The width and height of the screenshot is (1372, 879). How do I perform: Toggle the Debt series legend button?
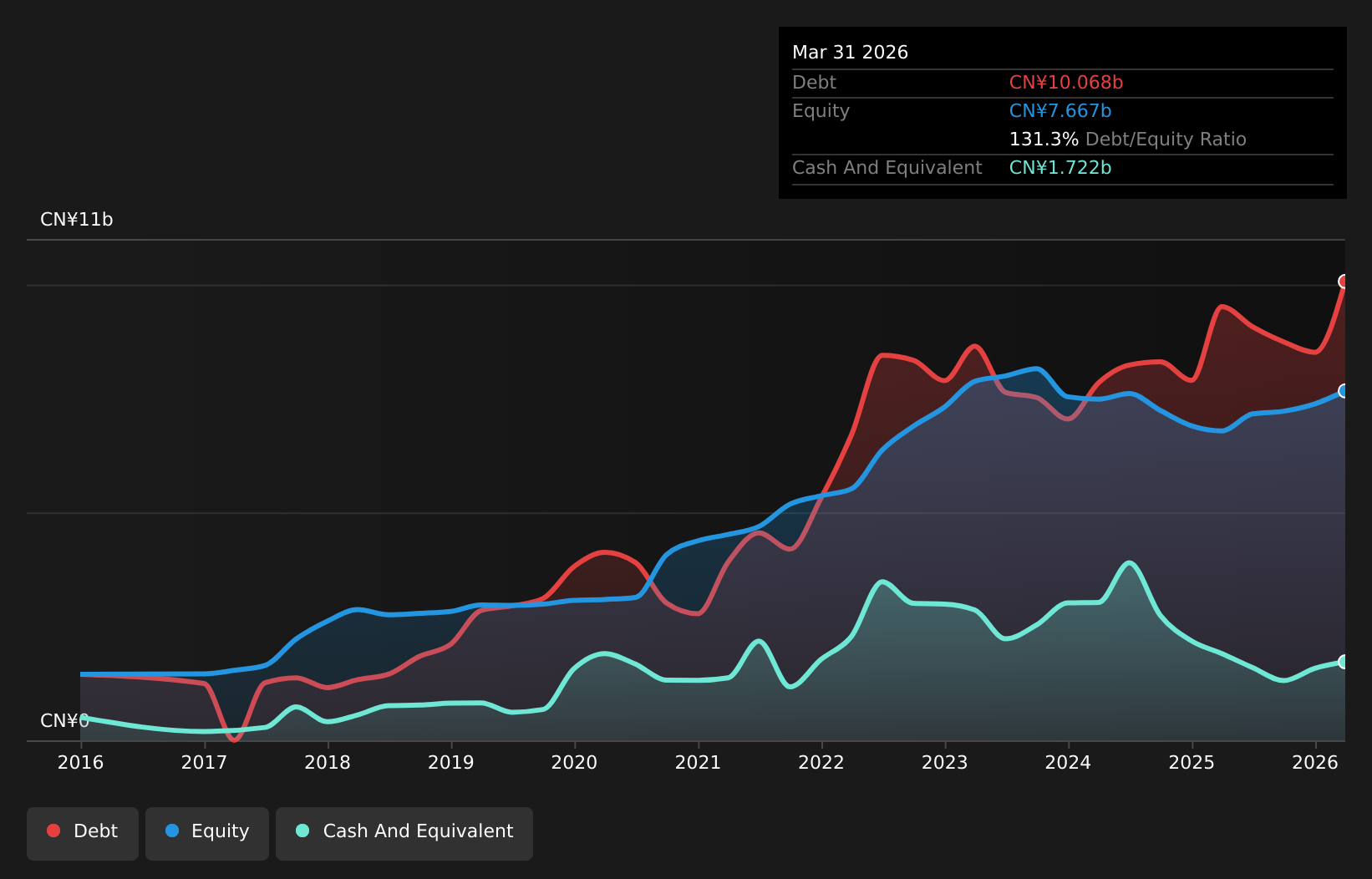click(x=83, y=833)
